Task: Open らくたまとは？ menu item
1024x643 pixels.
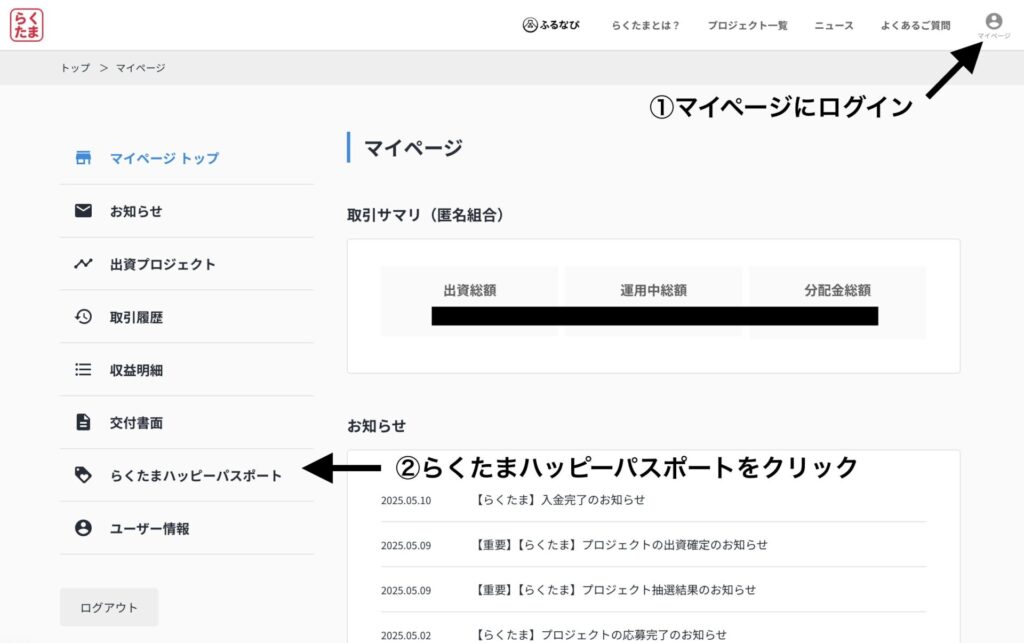Action: (x=645, y=25)
